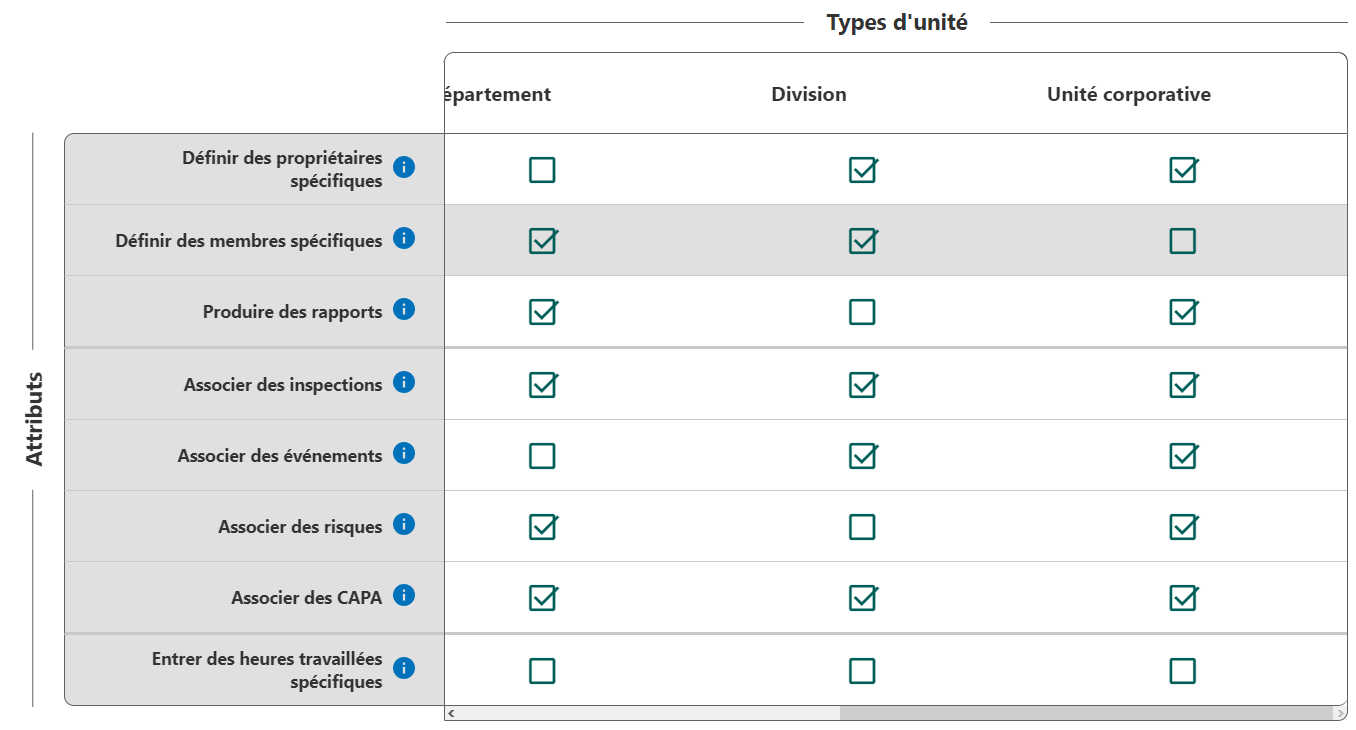
Task: Show info for Associer des risques
Action: coord(404,524)
